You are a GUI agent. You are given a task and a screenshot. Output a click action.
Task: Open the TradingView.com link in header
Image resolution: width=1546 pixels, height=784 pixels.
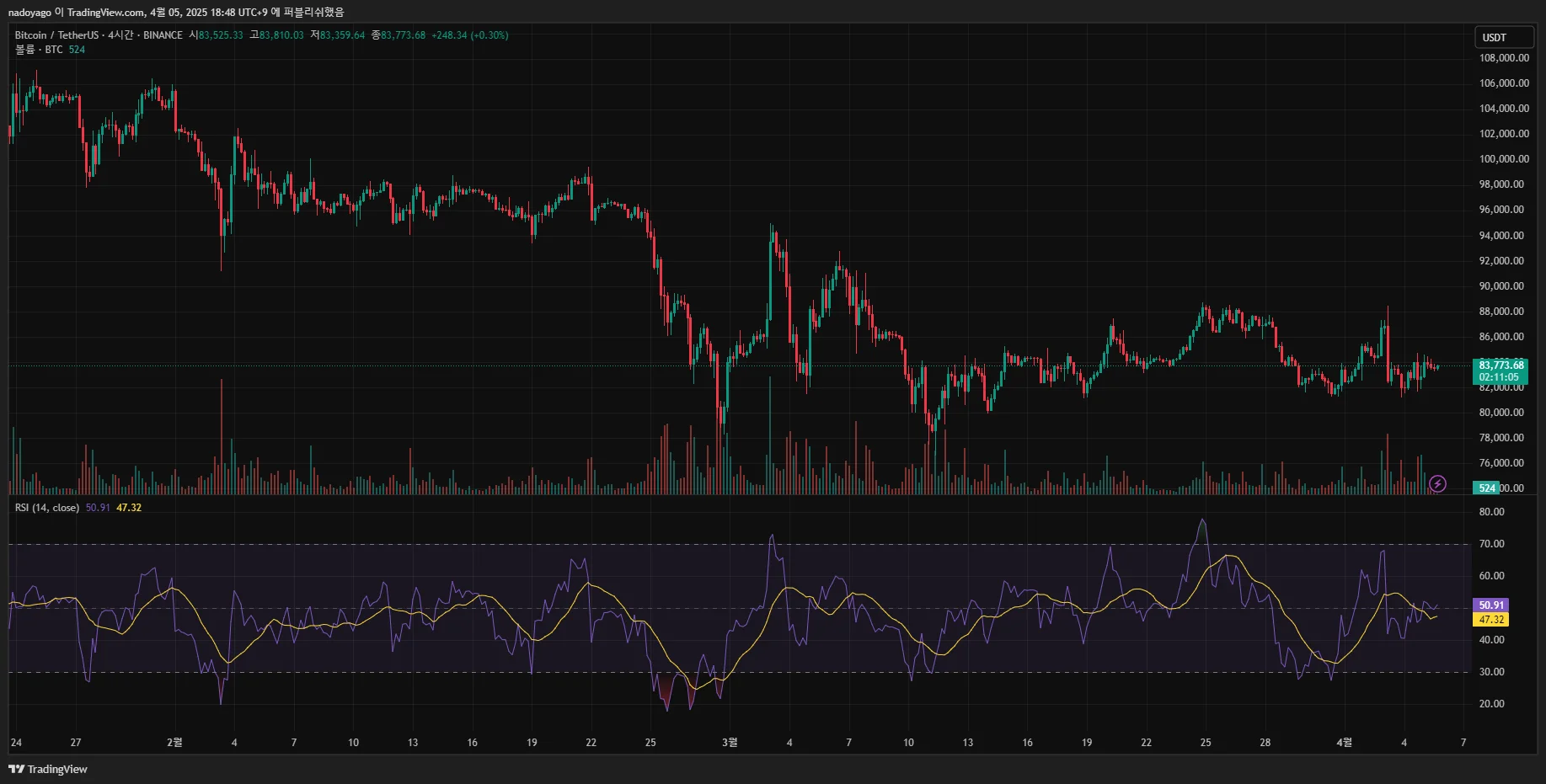click(105, 12)
